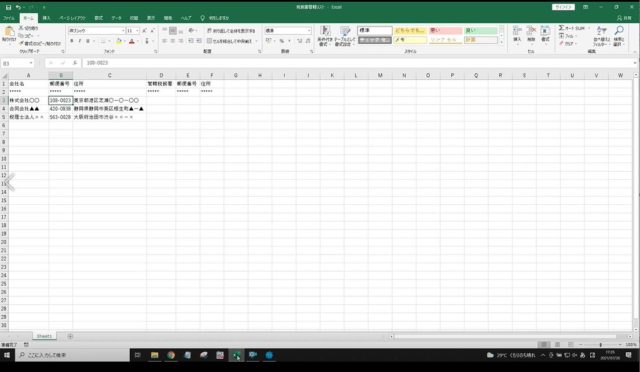
Task: Toggle underline formatting
Action: tap(87, 41)
